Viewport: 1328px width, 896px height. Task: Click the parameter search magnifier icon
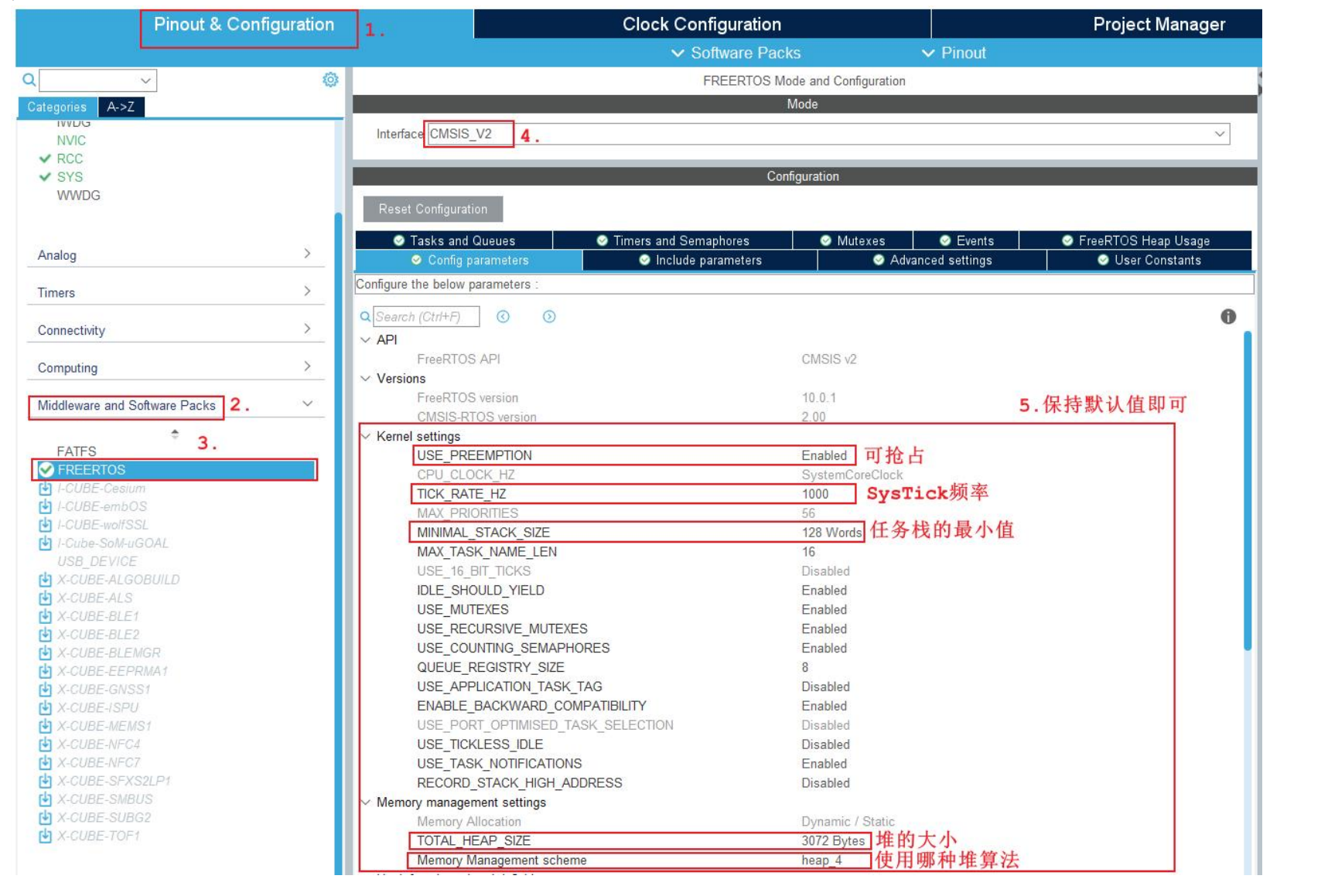click(x=365, y=316)
